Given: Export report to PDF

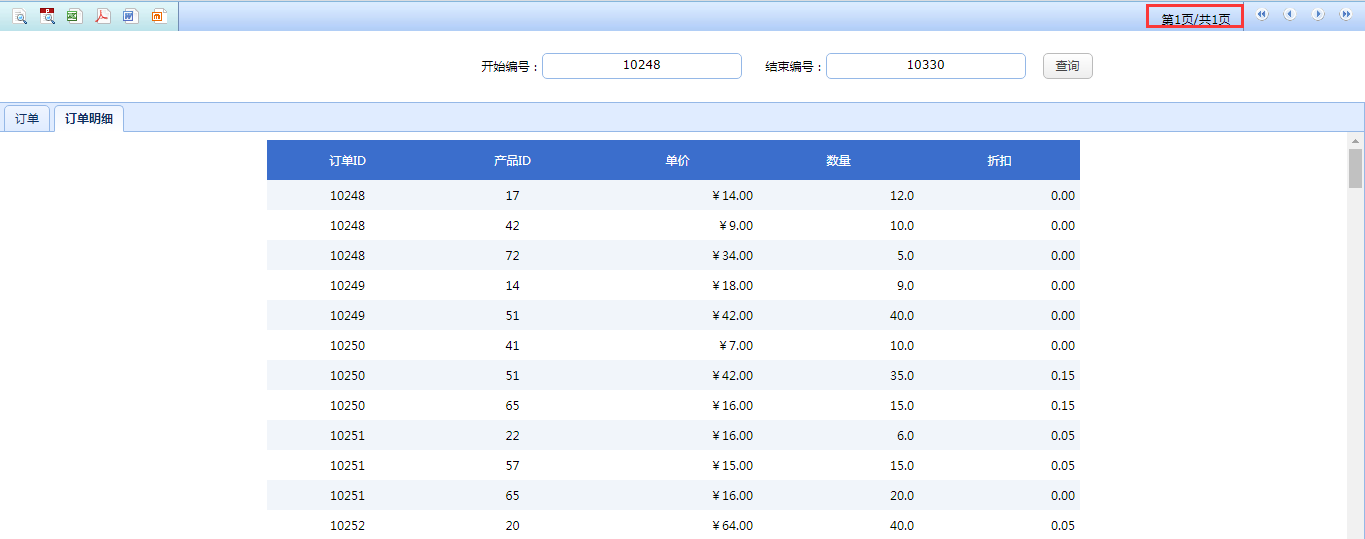Looking at the screenshot, I should (x=102, y=16).
